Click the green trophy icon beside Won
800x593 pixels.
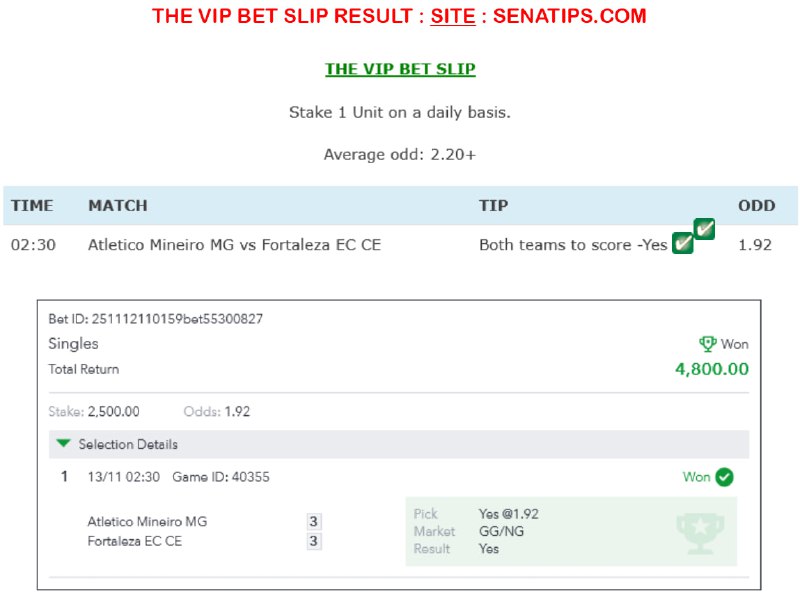tap(708, 344)
